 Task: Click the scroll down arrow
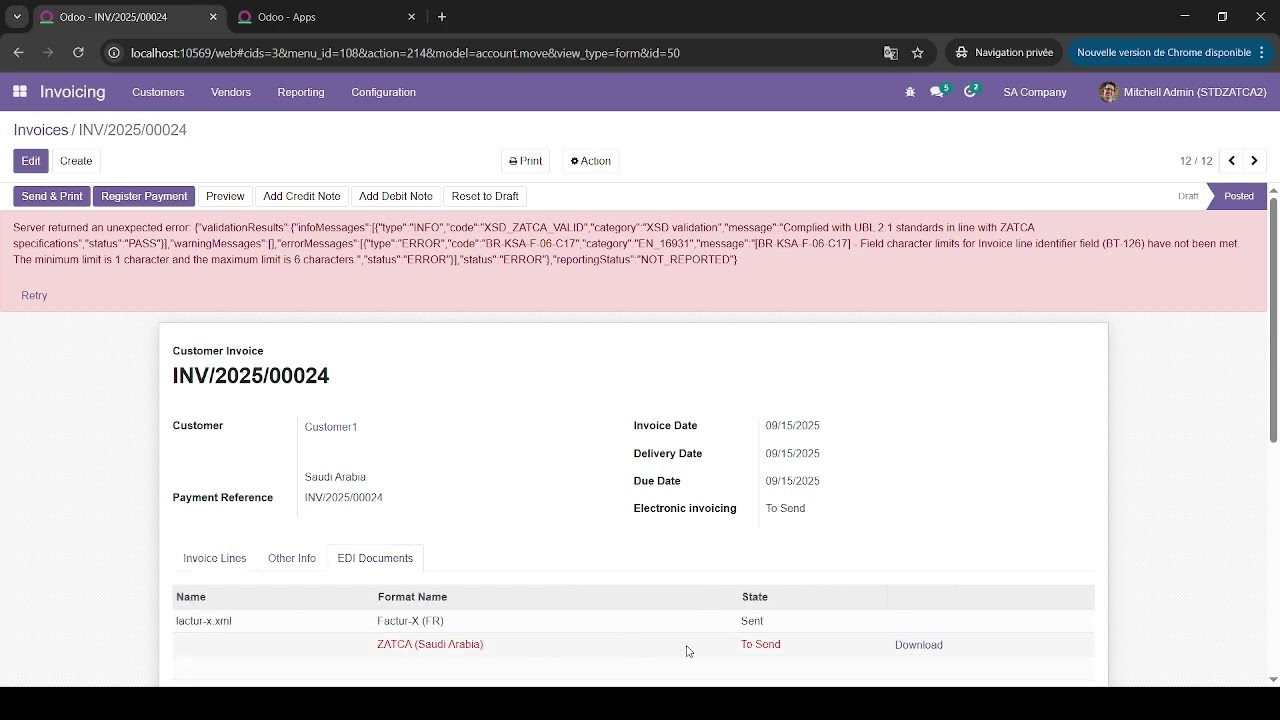click(x=1273, y=679)
